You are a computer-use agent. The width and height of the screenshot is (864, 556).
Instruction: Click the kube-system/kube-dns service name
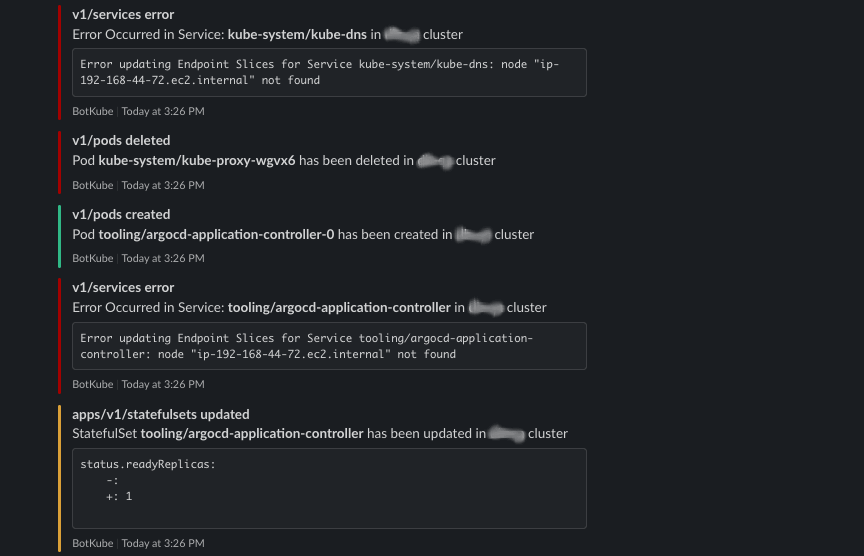point(296,34)
